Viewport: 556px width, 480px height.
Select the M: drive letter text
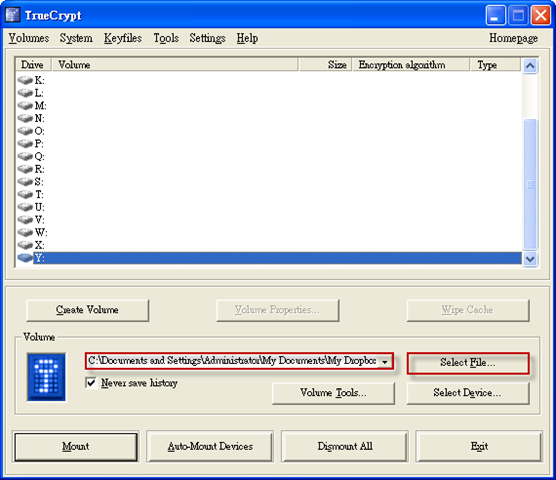(x=40, y=106)
